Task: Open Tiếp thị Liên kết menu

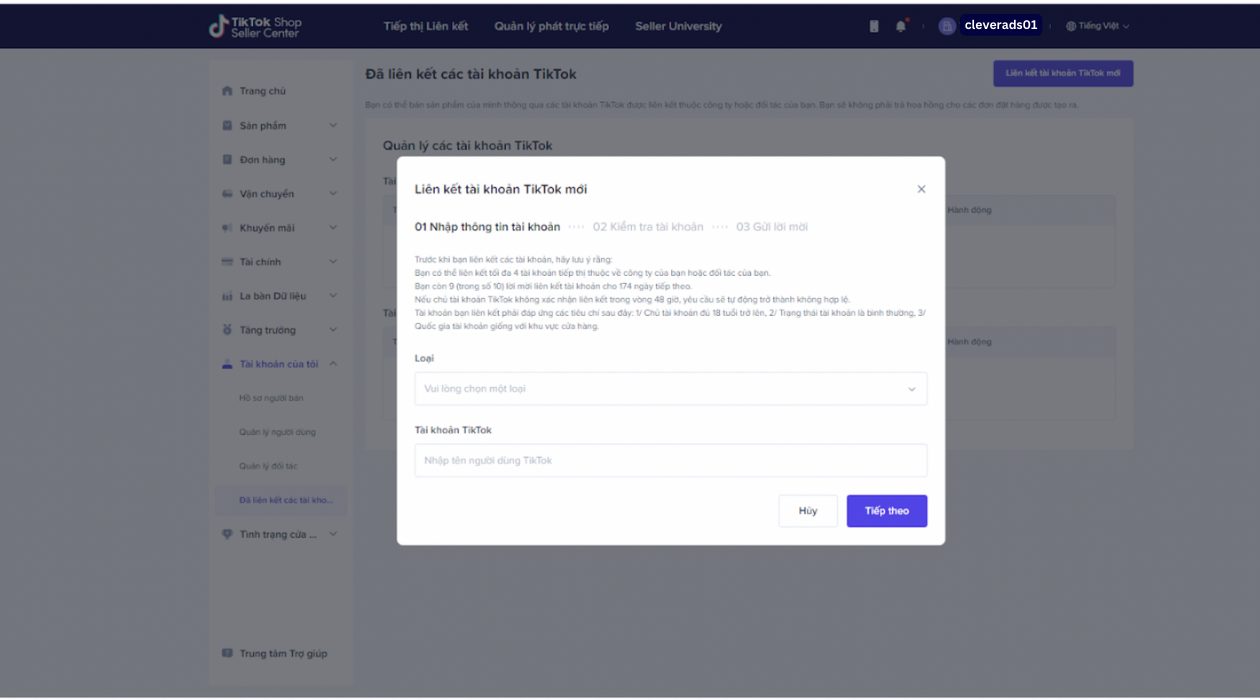Action: (x=426, y=26)
